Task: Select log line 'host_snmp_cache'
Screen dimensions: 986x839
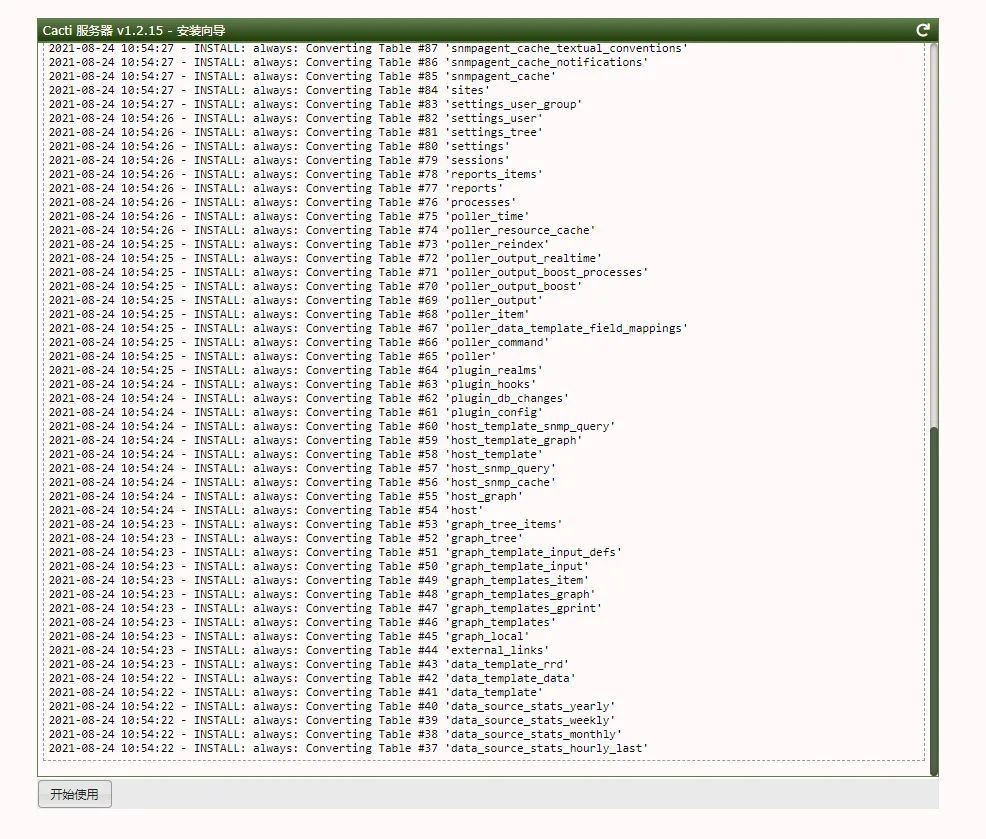Action: click(x=302, y=482)
